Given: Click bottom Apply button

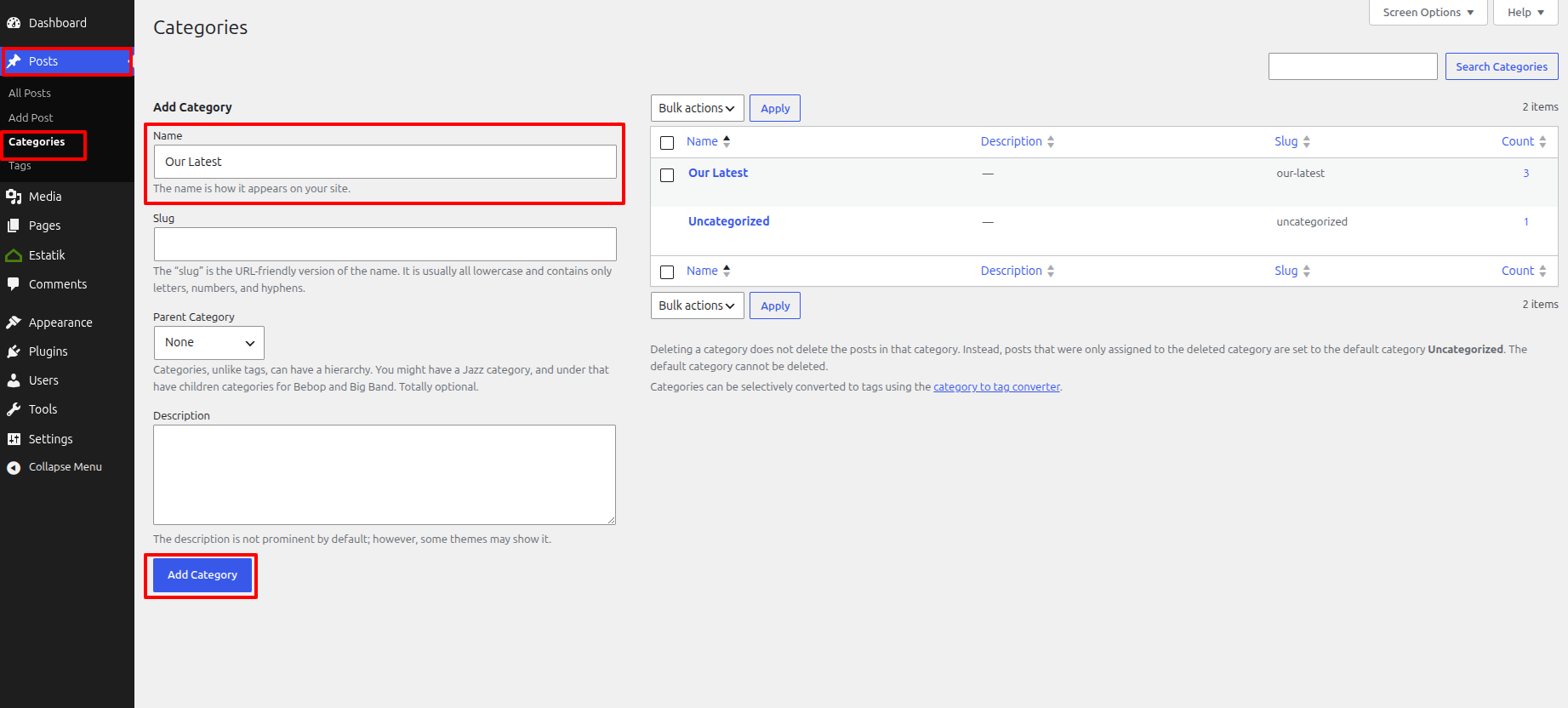Looking at the screenshot, I should coord(775,305).
